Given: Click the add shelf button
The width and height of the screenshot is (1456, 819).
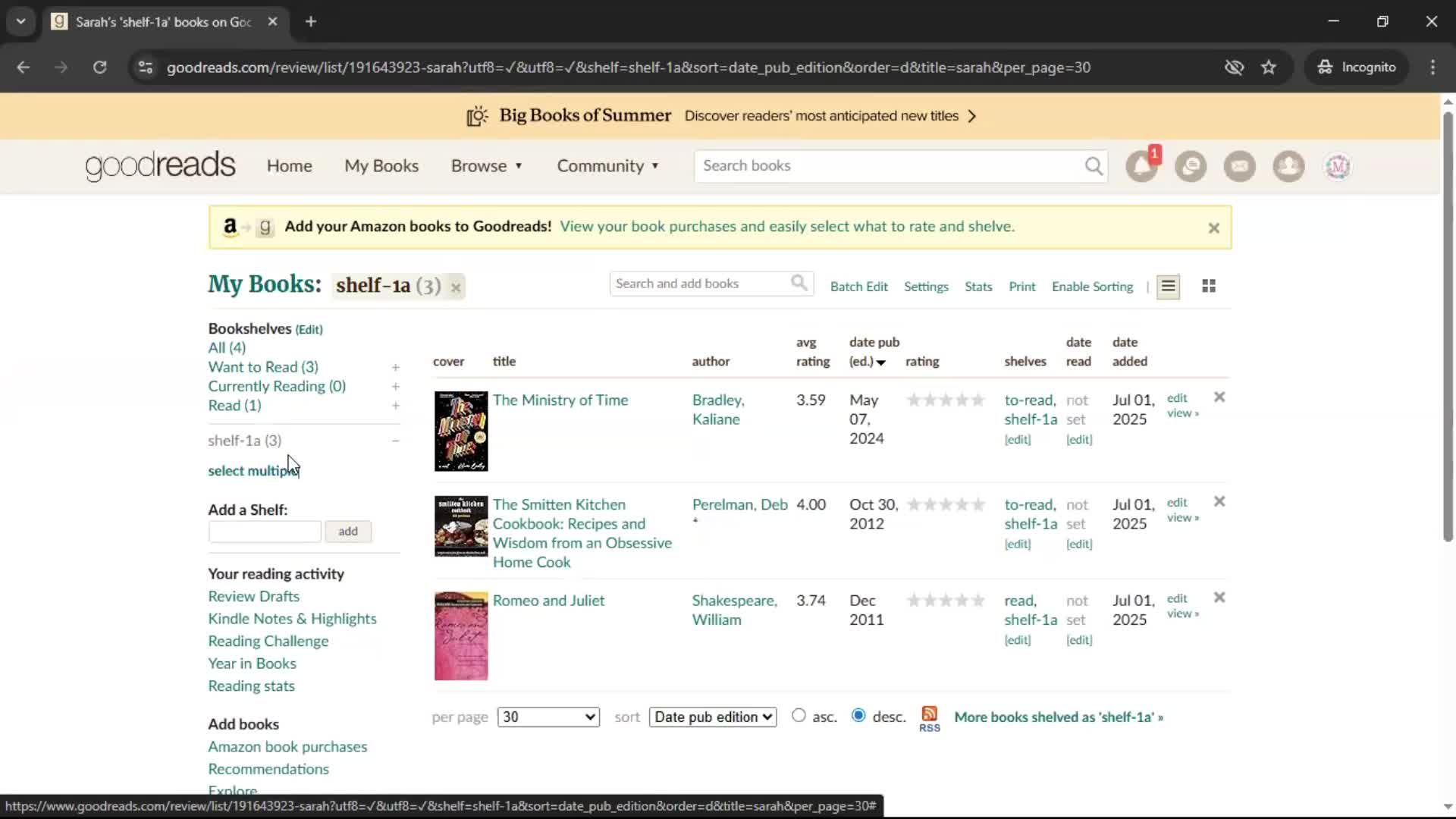Looking at the screenshot, I should [348, 532].
